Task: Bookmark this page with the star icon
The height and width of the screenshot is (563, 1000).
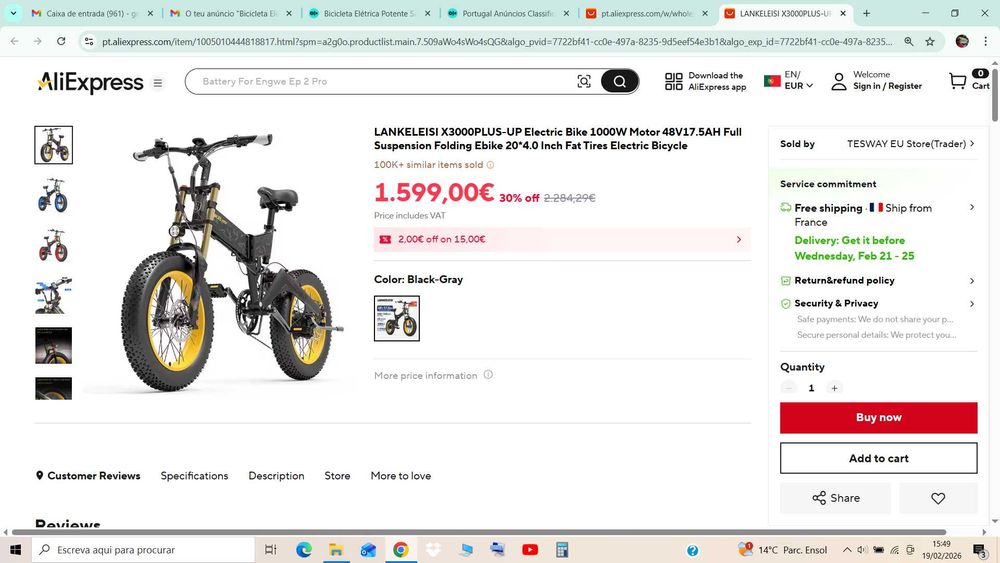Action: (x=930, y=41)
